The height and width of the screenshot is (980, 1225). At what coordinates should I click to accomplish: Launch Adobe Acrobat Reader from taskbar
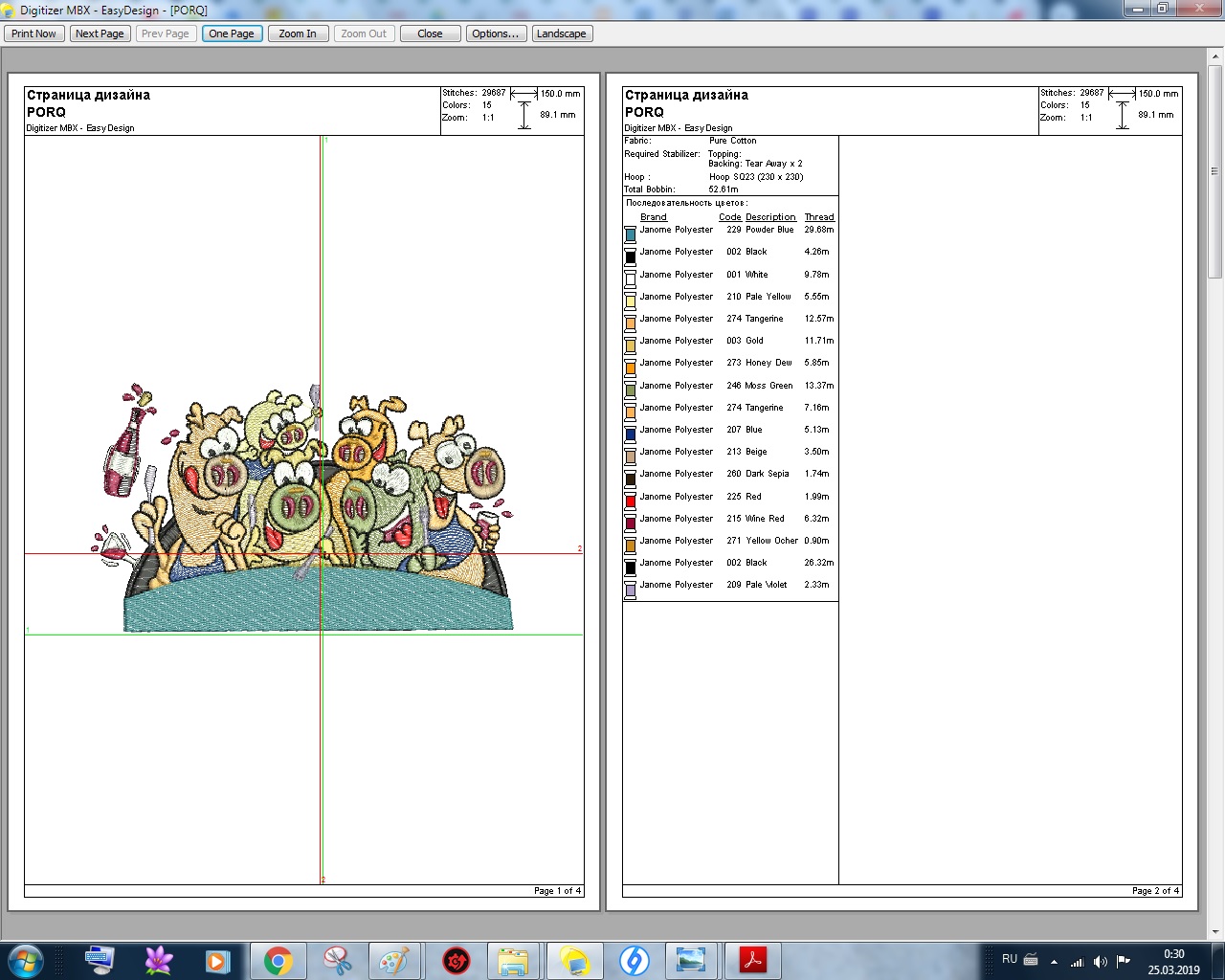(x=753, y=960)
